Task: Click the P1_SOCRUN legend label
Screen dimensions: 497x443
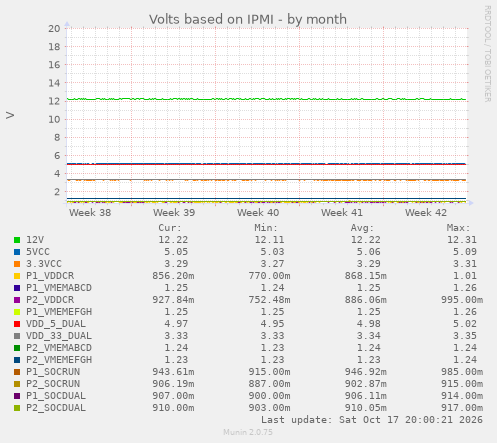Action: tap(53, 372)
